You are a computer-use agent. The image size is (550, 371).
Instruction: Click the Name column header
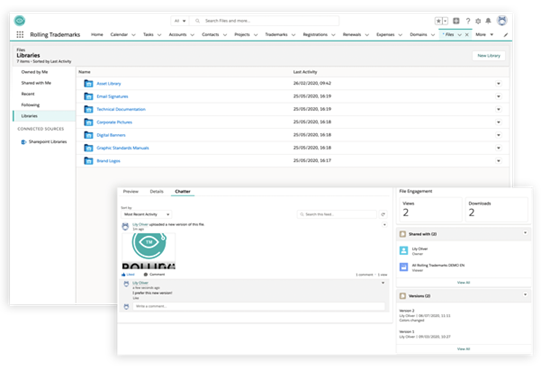pos(84,72)
